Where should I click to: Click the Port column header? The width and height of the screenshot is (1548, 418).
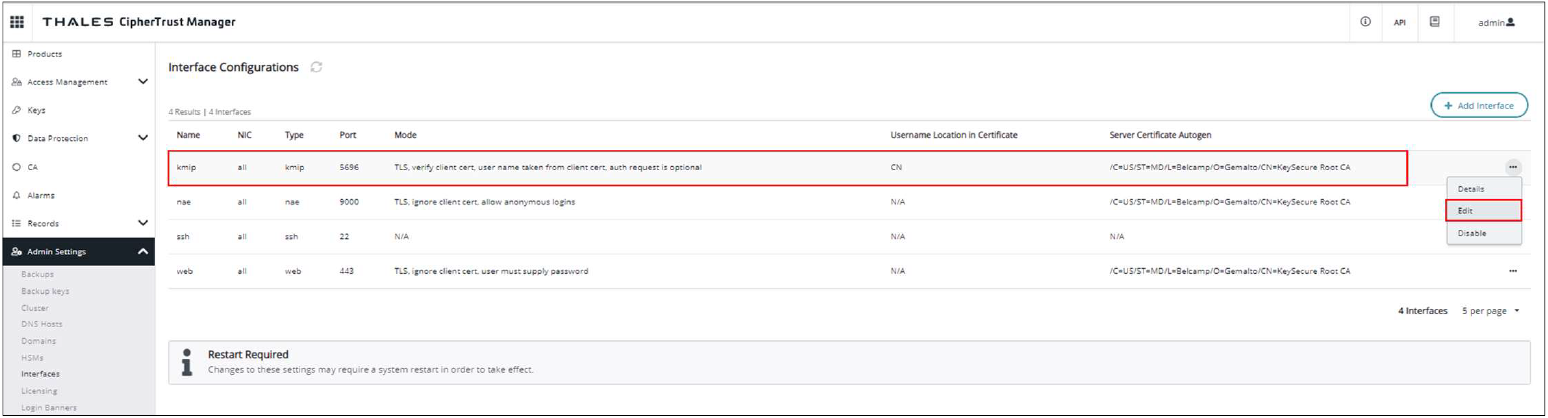tap(349, 135)
